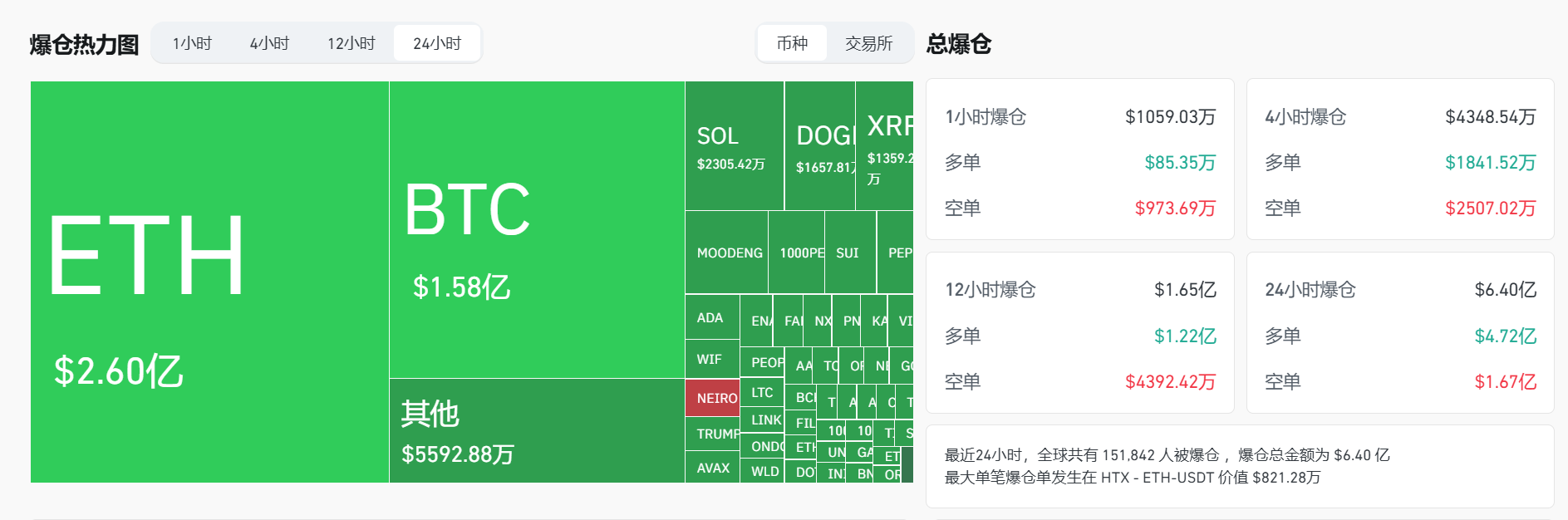Click the $1841.52万 long value
The height and width of the screenshot is (520, 1568).
click(x=1490, y=163)
